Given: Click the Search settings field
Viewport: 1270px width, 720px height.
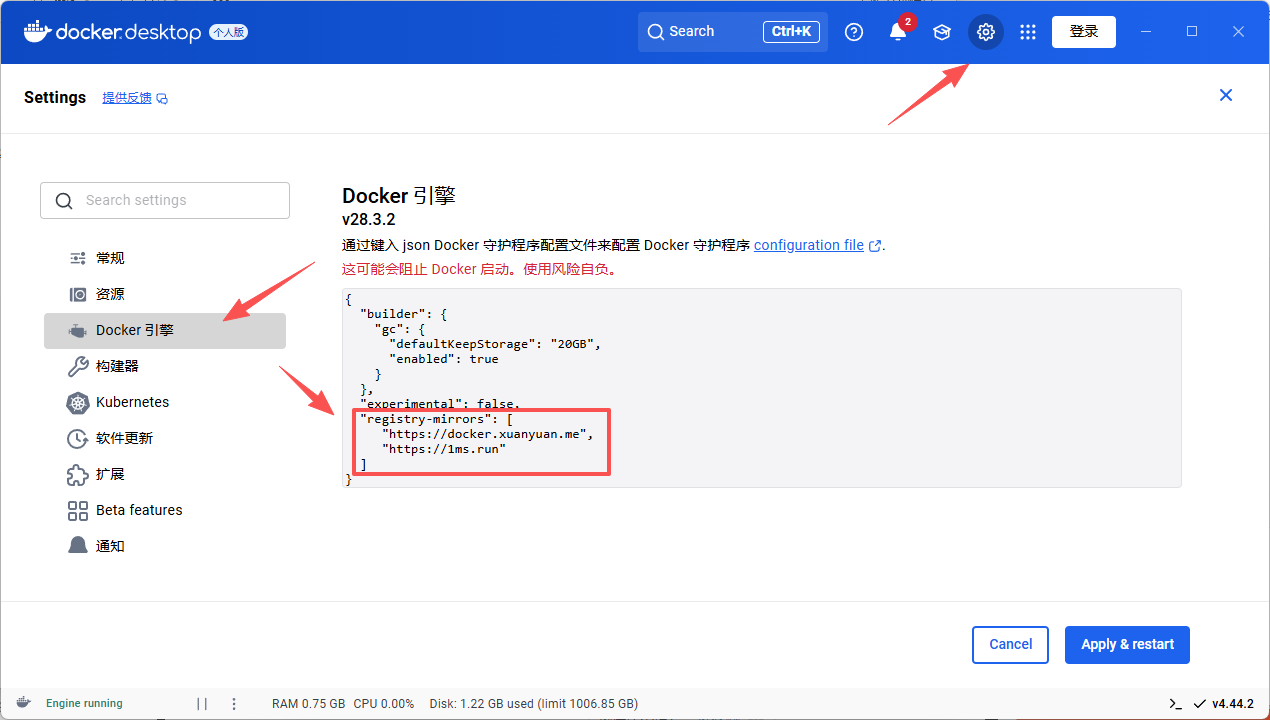Looking at the screenshot, I should coord(165,200).
